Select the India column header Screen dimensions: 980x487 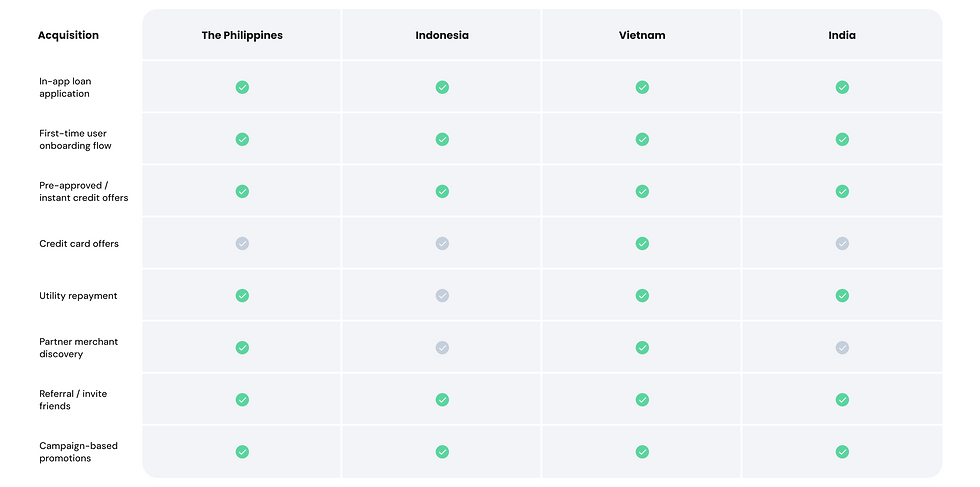842,35
